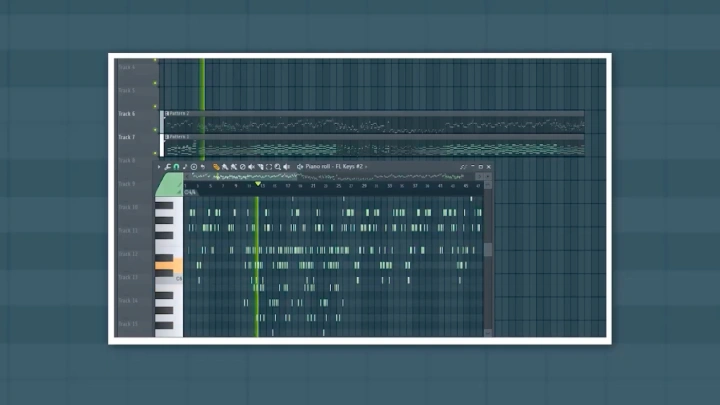Select the orange Draw pencil tool
Viewport: 720px width, 405px height.
point(216,167)
